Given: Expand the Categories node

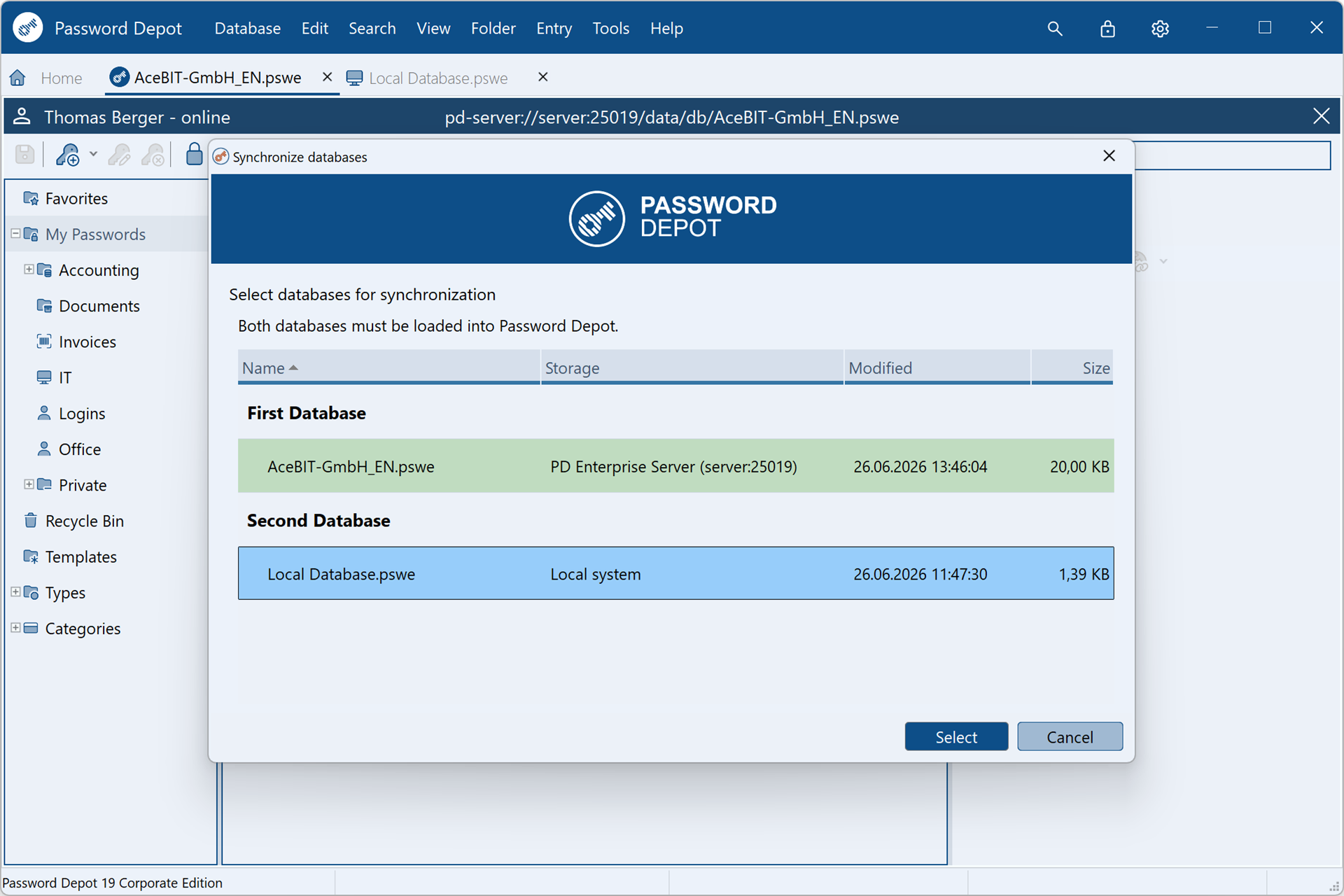Looking at the screenshot, I should coord(15,627).
